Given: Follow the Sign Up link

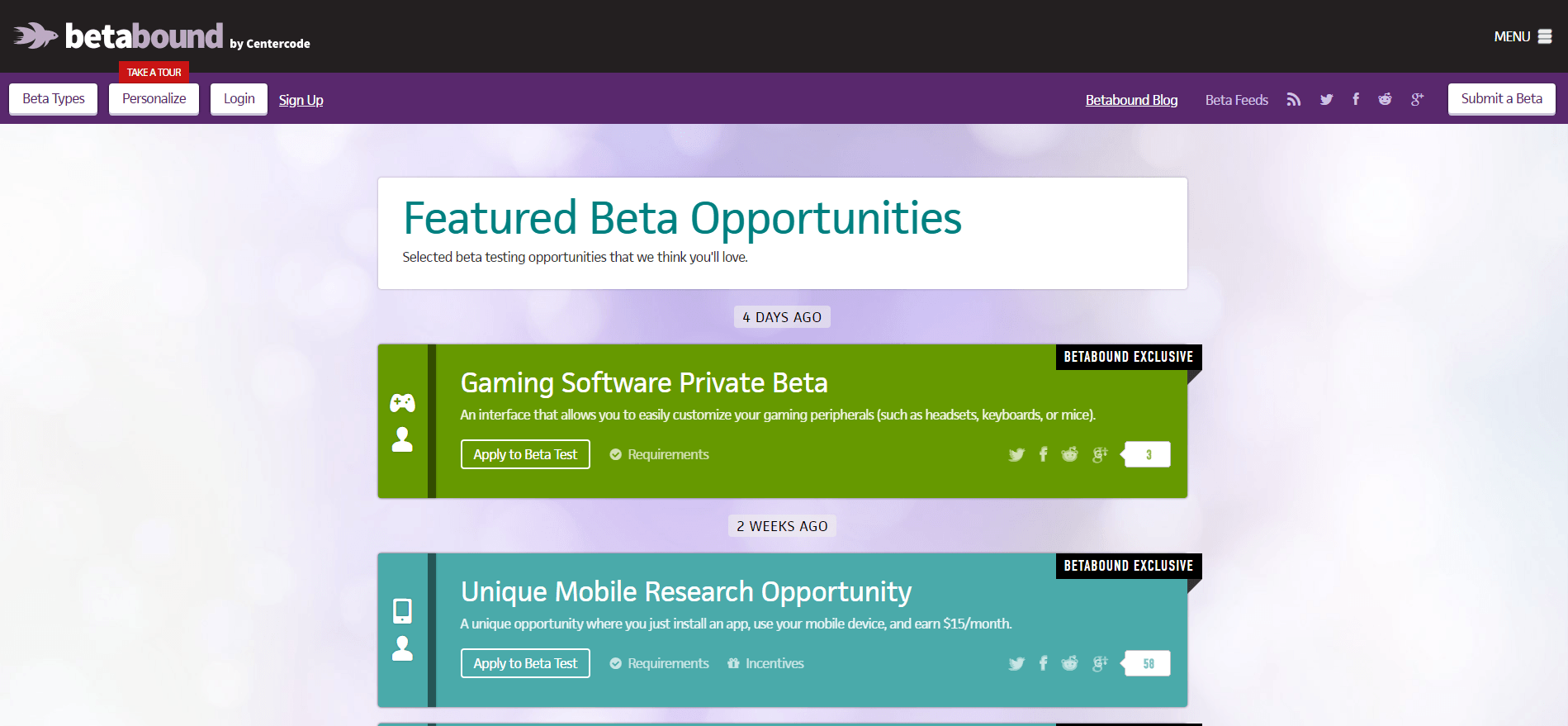Looking at the screenshot, I should [x=301, y=100].
